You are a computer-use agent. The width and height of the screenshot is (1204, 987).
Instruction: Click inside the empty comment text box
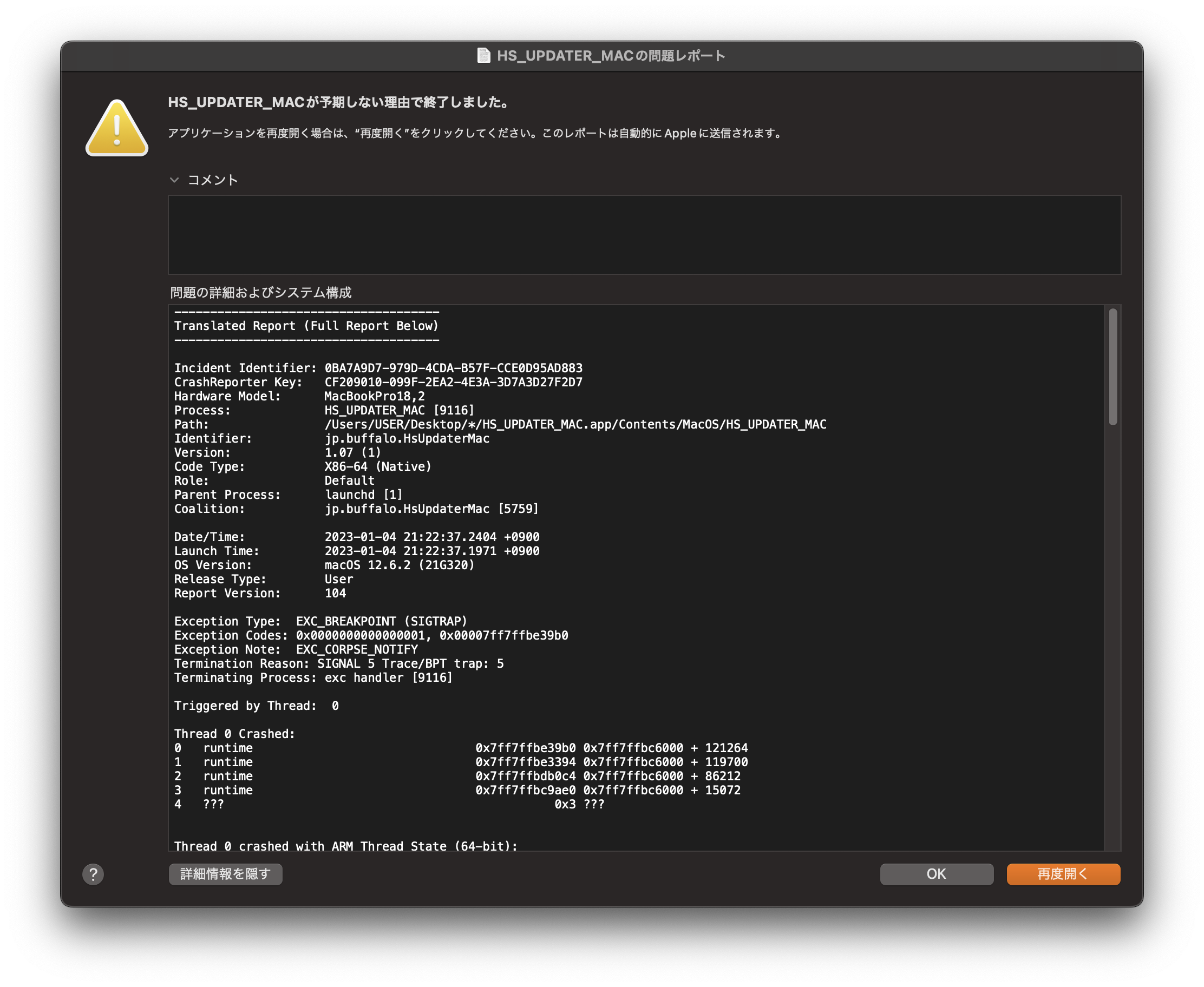(644, 235)
